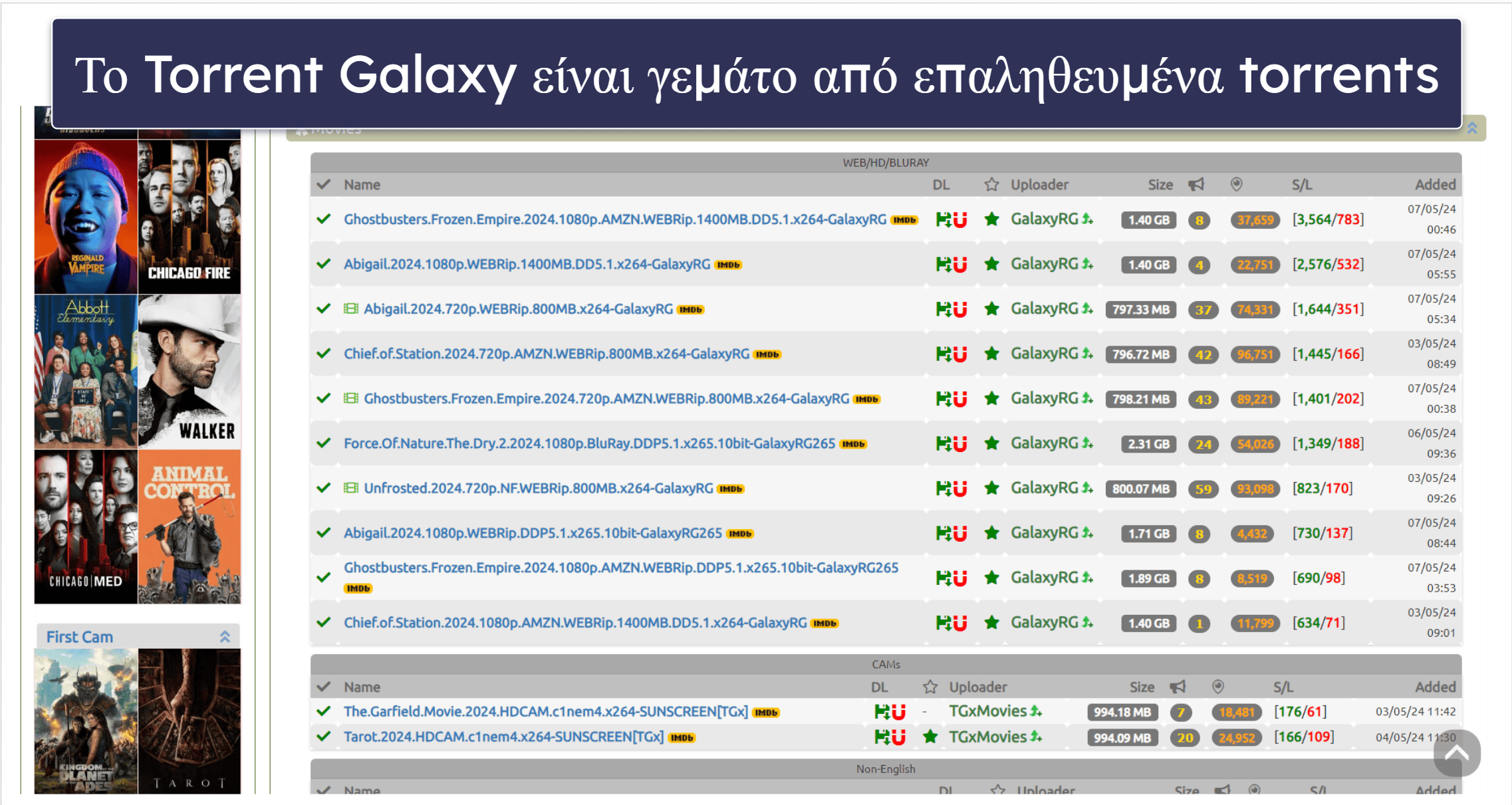The height and width of the screenshot is (805, 1512).
Task: Open TGxMovies uploader profile on Tarot row
Action: coord(987,737)
